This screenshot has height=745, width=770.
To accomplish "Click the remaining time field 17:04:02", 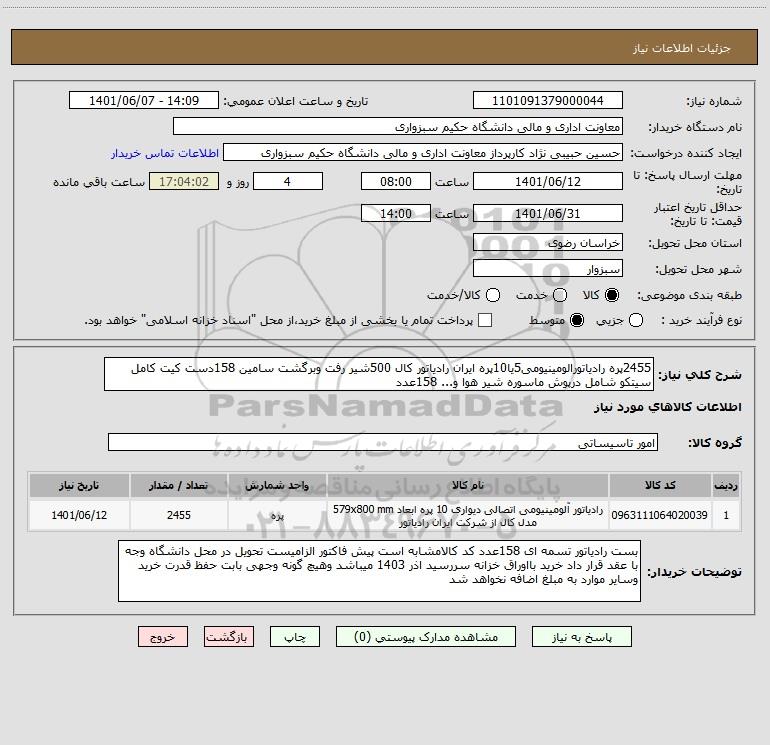I will click(184, 181).
